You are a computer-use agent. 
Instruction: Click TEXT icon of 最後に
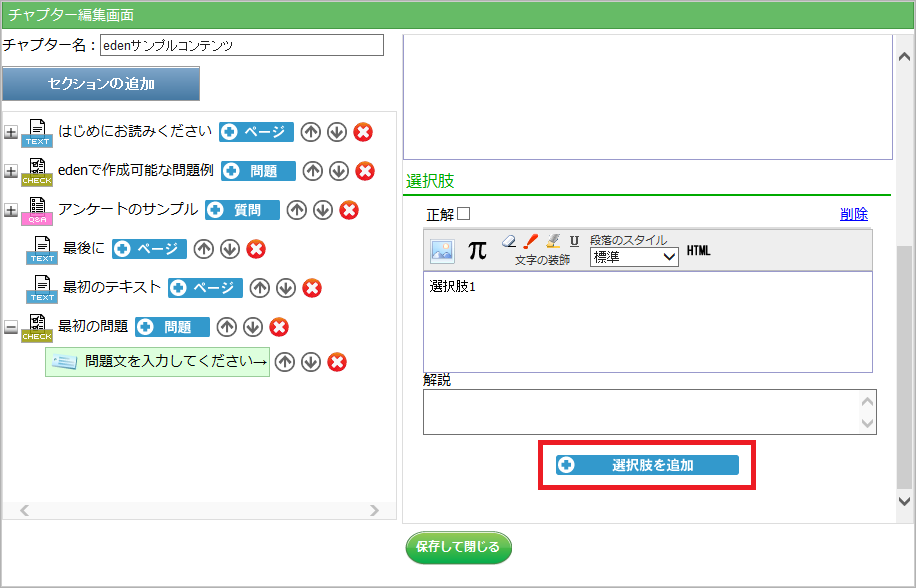tap(42, 250)
